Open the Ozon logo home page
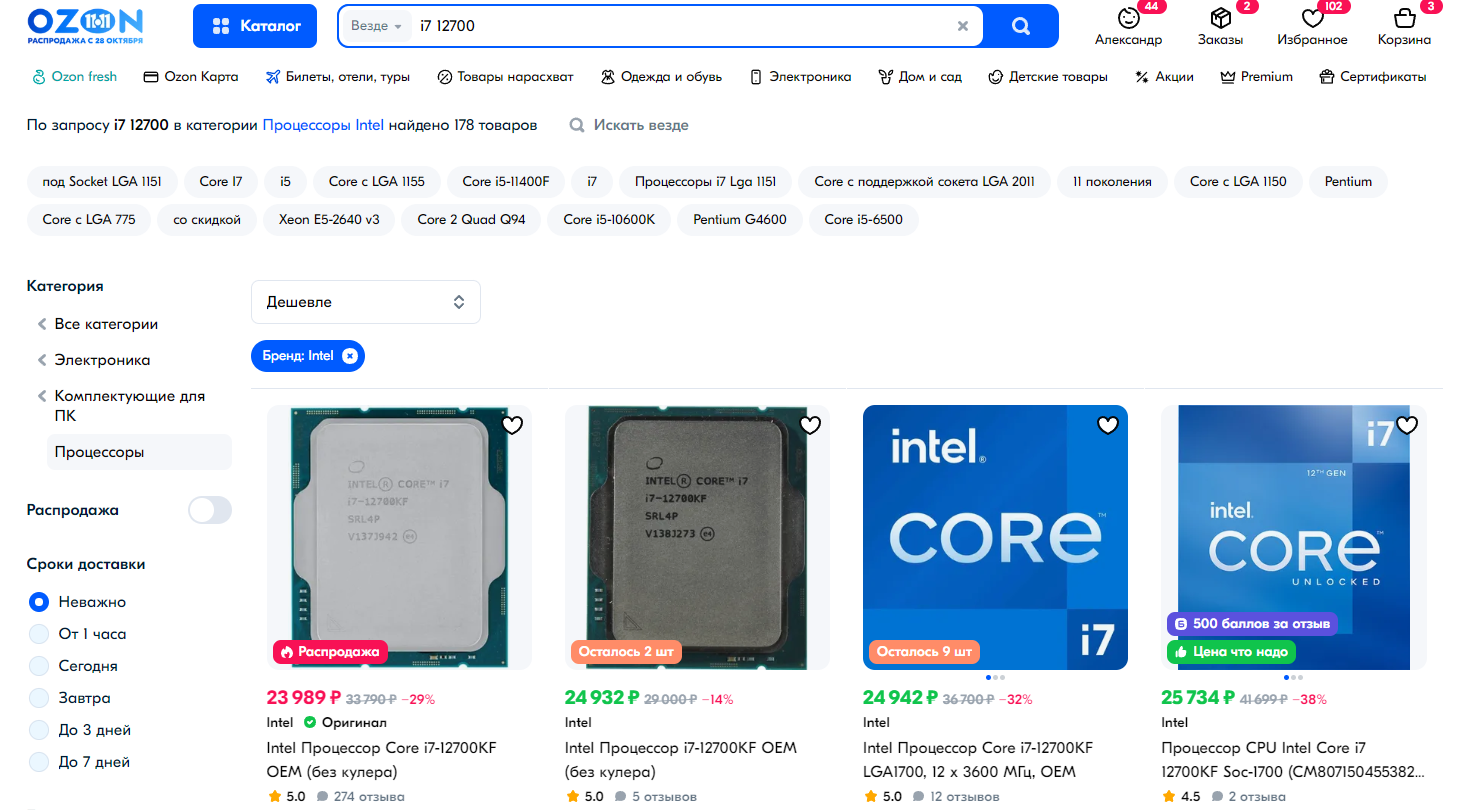 click(x=85, y=26)
